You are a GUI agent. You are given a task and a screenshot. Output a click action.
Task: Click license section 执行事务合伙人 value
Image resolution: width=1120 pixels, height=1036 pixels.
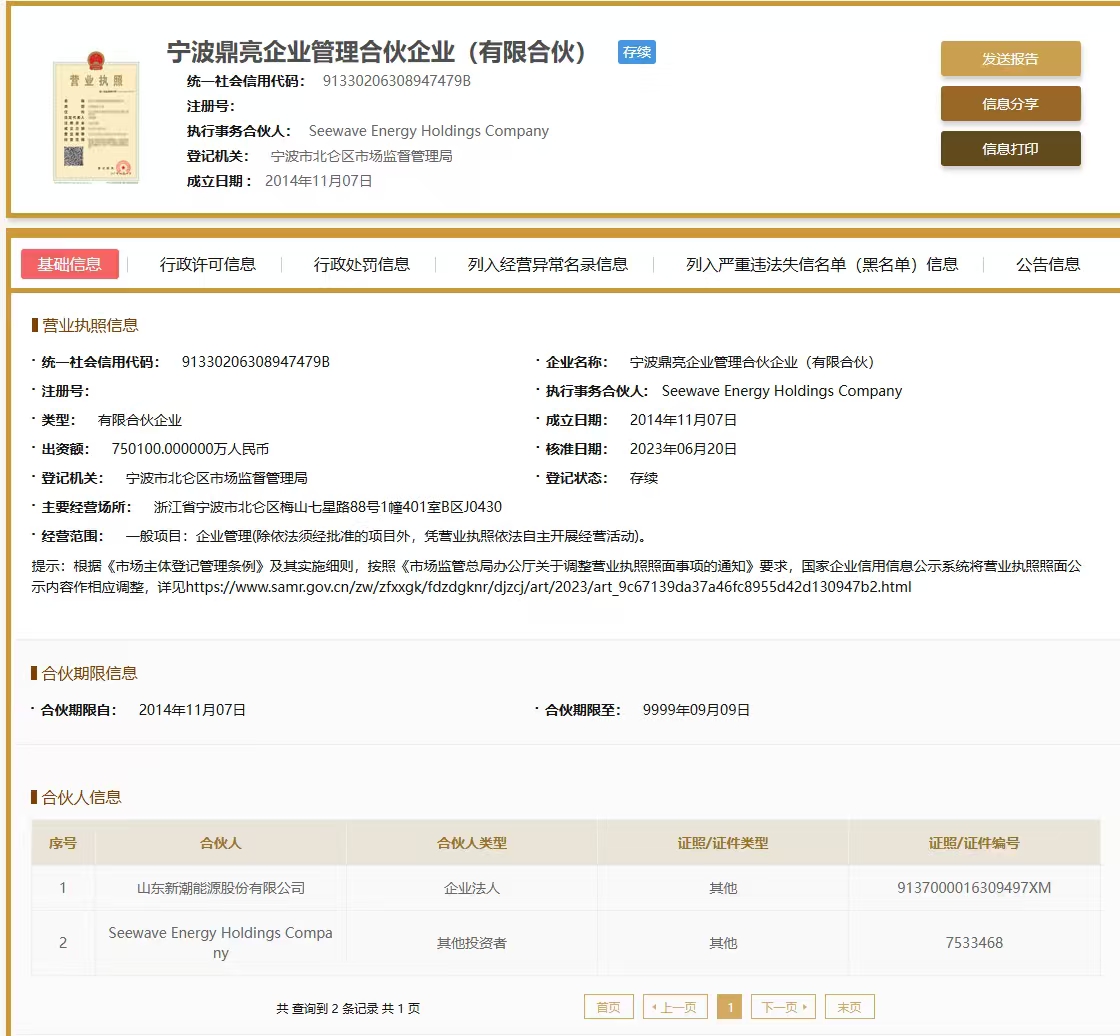click(x=782, y=391)
